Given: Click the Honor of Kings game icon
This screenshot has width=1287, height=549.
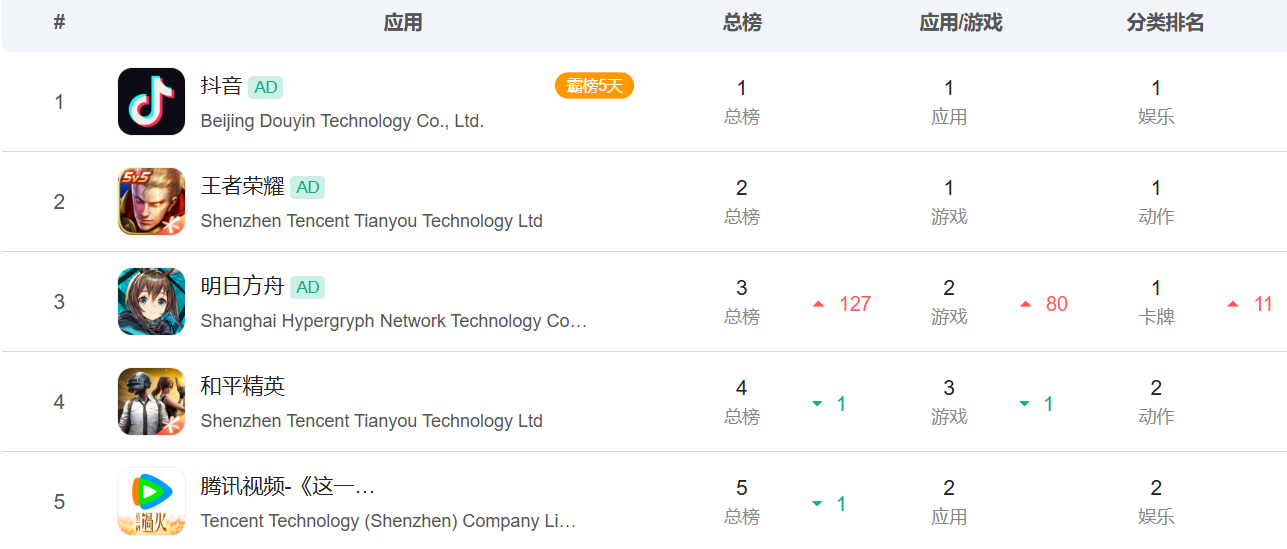Looking at the screenshot, I should pos(151,202).
